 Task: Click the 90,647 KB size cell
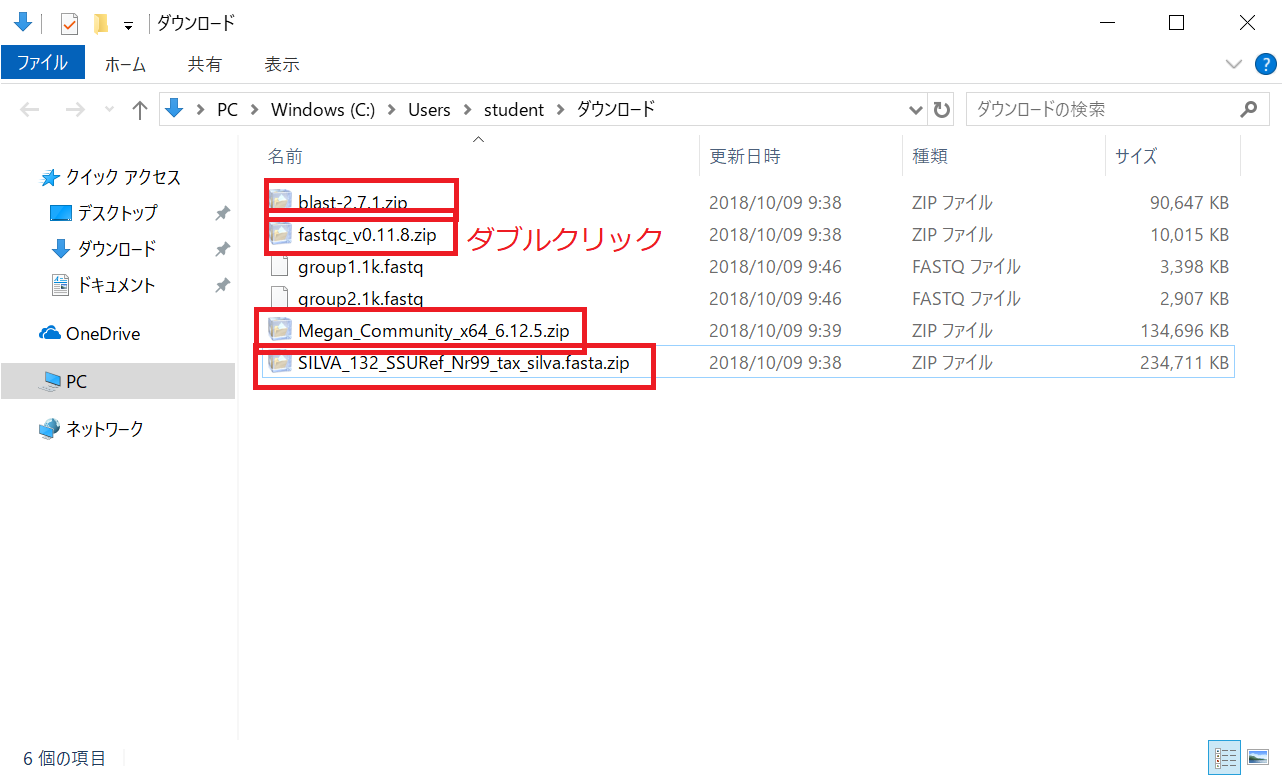[1189, 203]
